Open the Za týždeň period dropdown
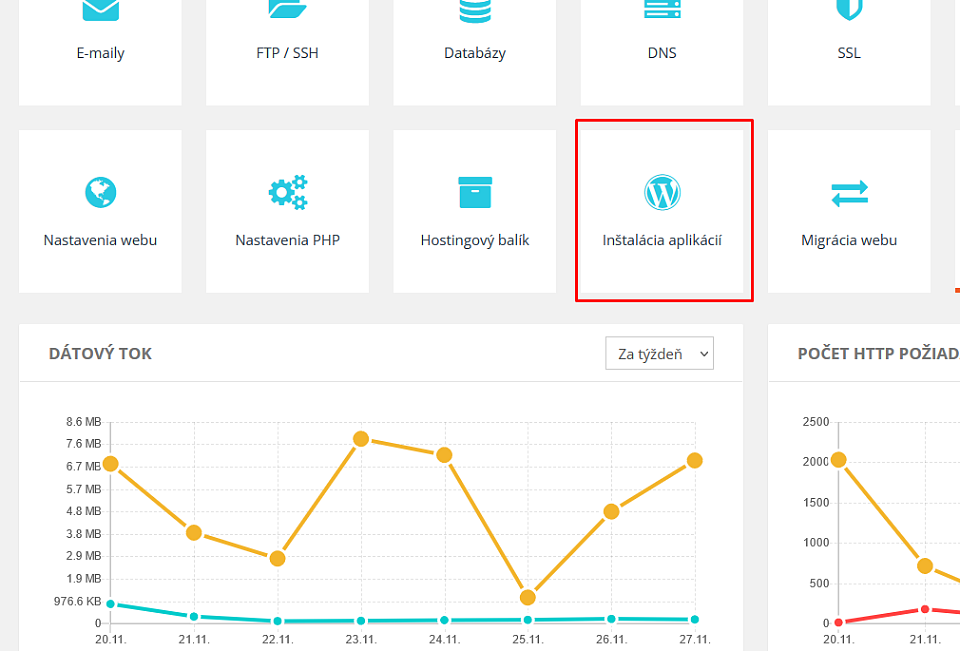Screen dimensions: 960x651 click(659, 353)
